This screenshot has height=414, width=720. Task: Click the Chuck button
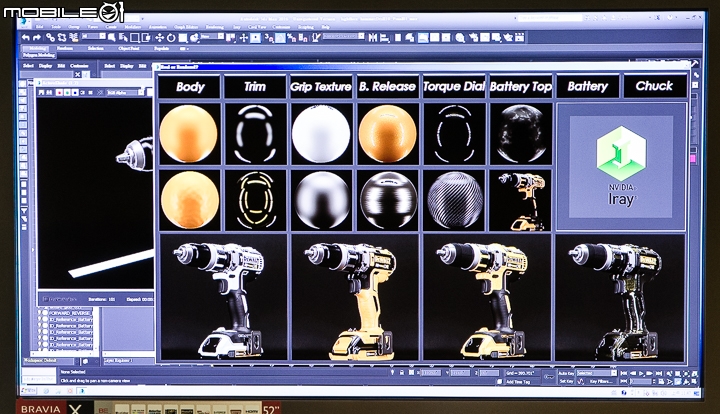pyautogui.click(x=654, y=86)
